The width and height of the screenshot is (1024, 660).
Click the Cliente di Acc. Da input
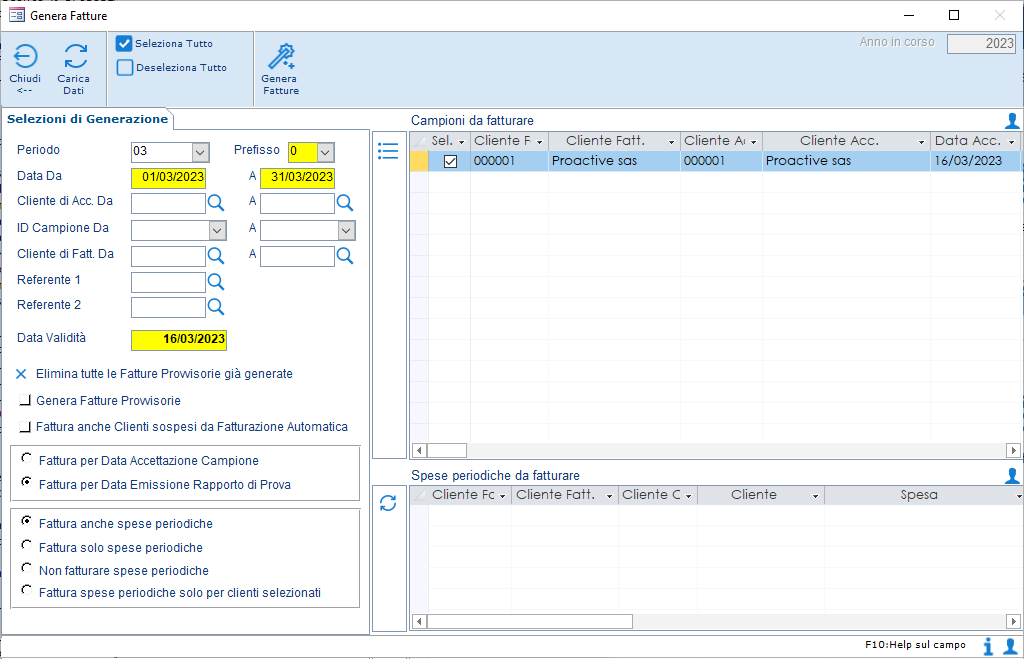click(168, 204)
